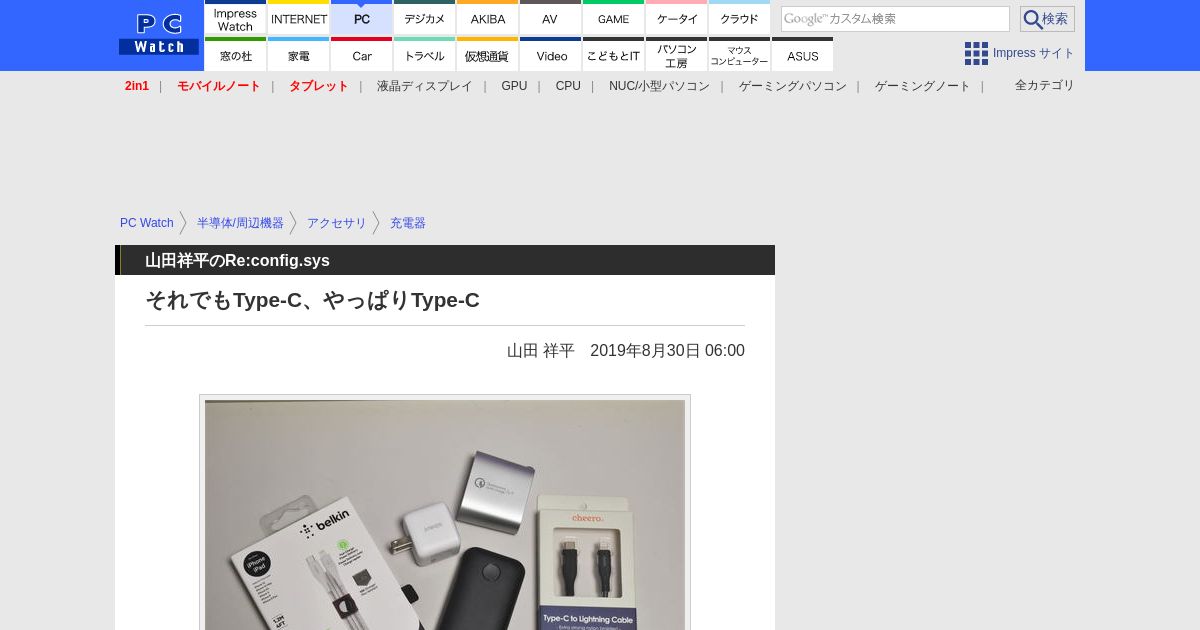The image size is (1200, 630).
Task: Click アクセサリ breadcrumb
Action: click(337, 223)
